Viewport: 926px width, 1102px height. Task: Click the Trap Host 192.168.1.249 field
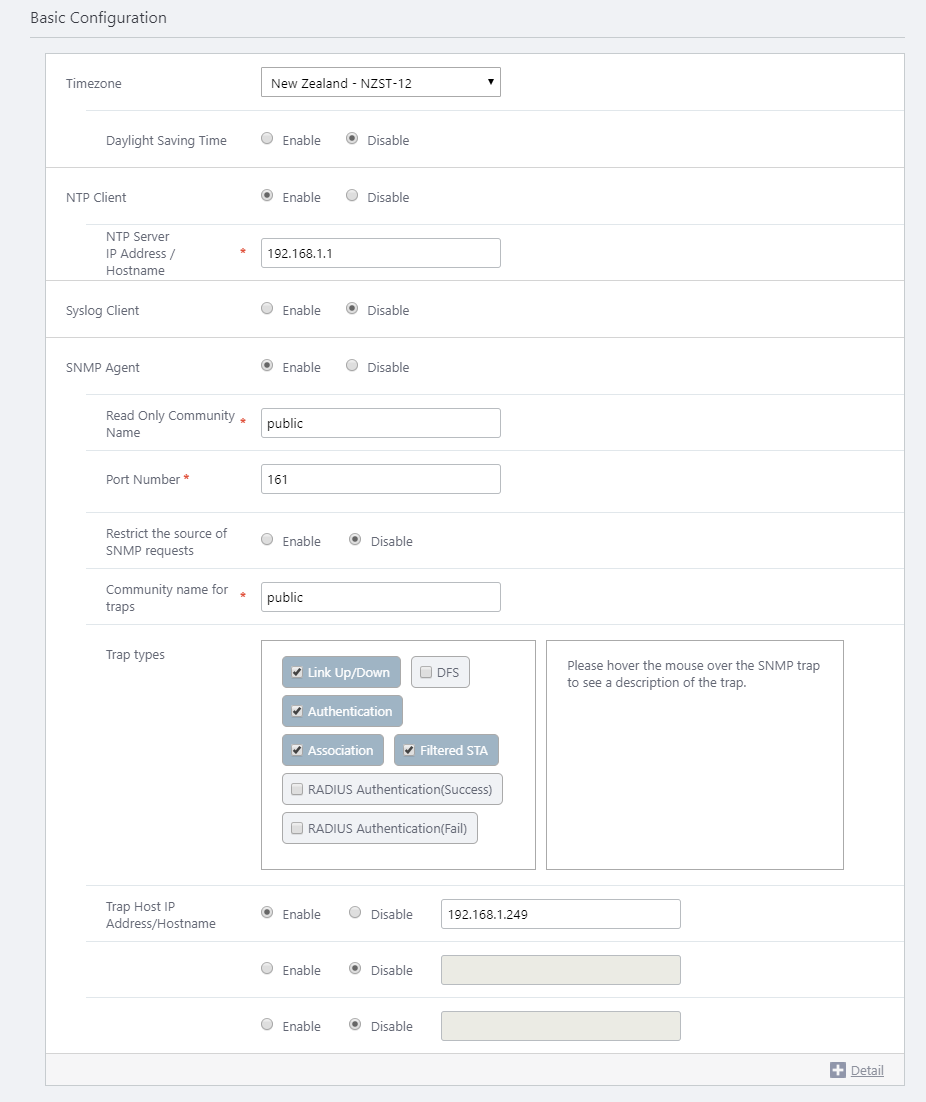[x=560, y=914]
